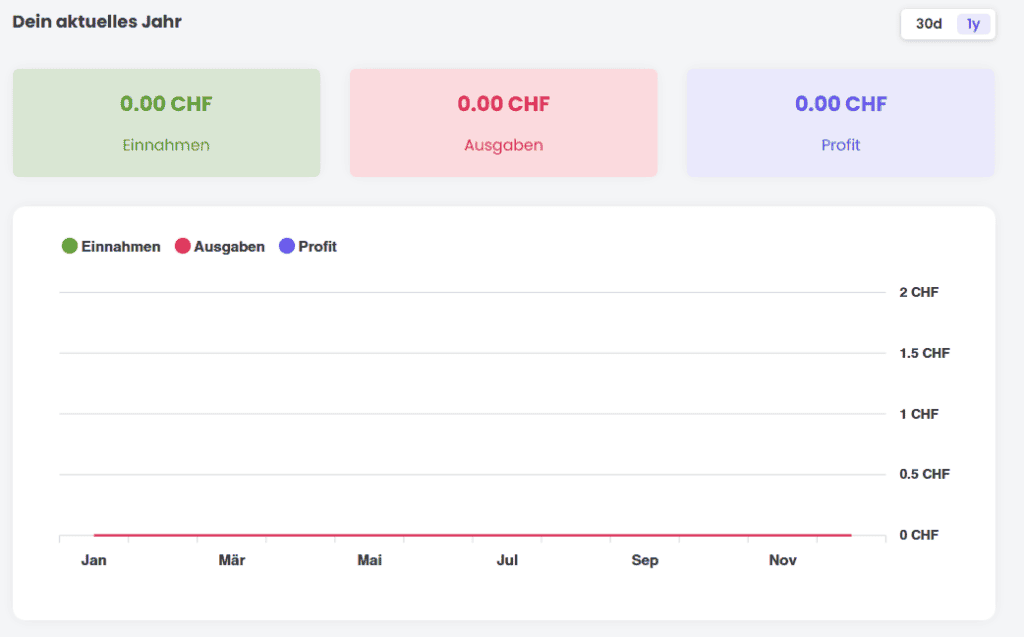Select the 1y time range
This screenshot has height=637, width=1024.
coord(973,24)
